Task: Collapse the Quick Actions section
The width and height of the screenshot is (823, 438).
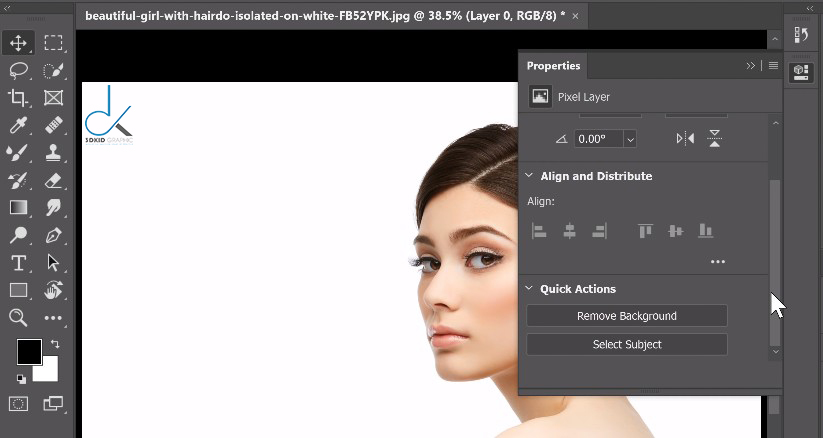Action: (x=529, y=288)
